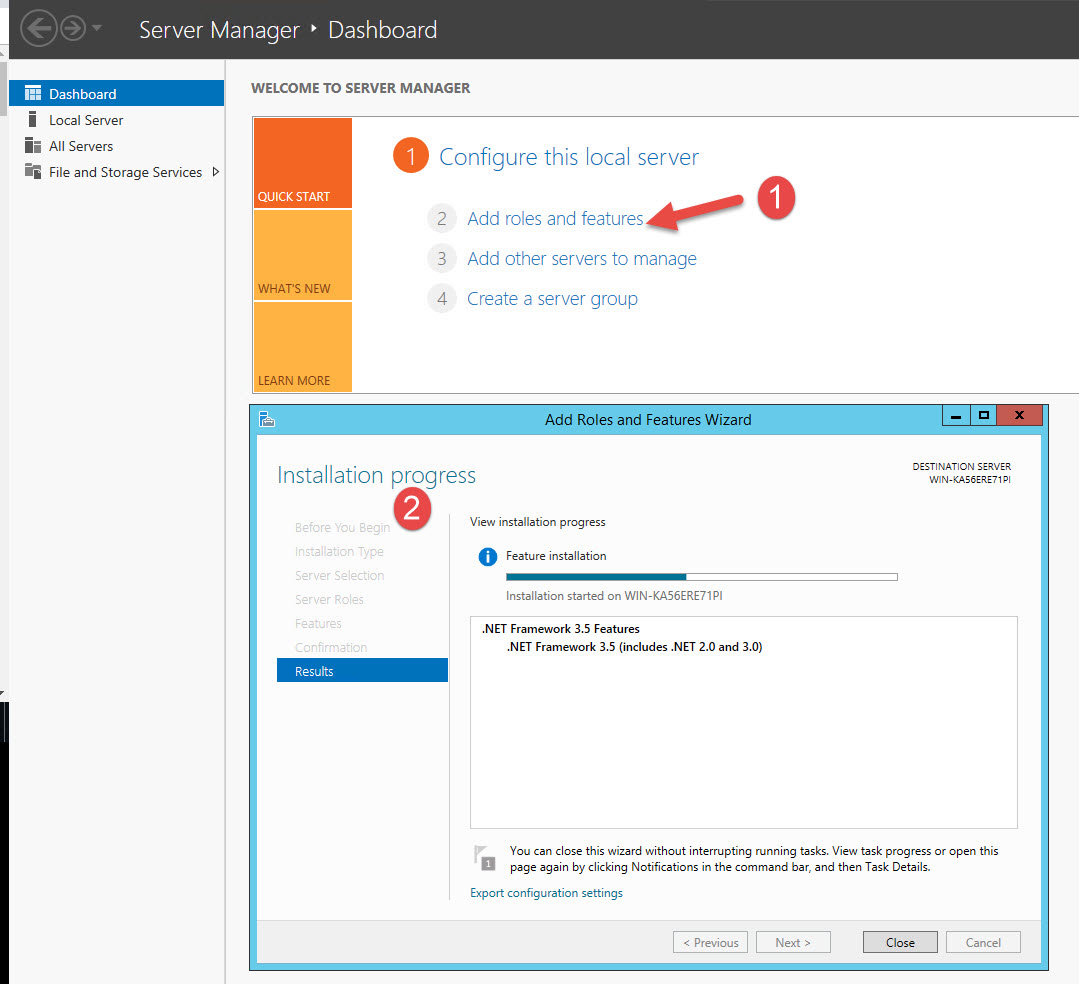Image resolution: width=1079 pixels, height=984 pixels.
Task: Maximize the Add Roles and Features Wizard
Action: 984,416
